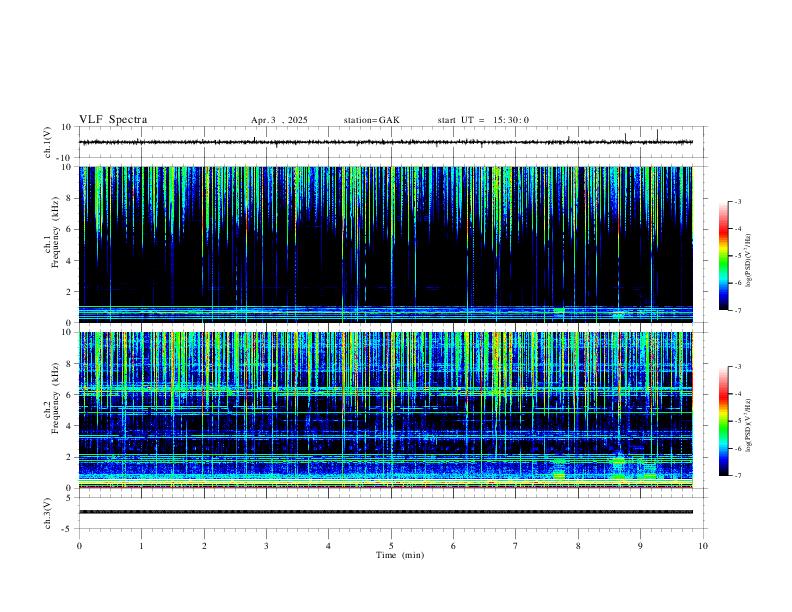Click the log(PSD) label beside ch.1 color bar

tap(748, 260)
